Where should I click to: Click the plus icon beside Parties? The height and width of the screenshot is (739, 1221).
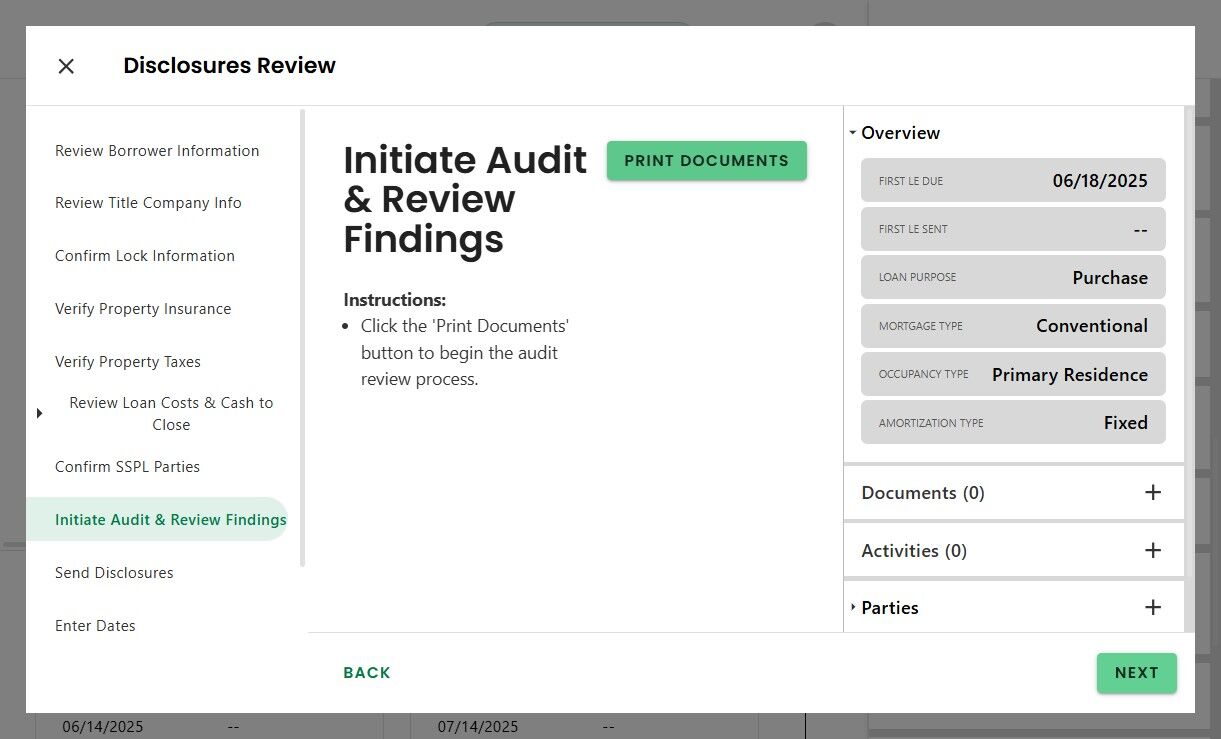pyautogui.click(x=1152, y=607)
